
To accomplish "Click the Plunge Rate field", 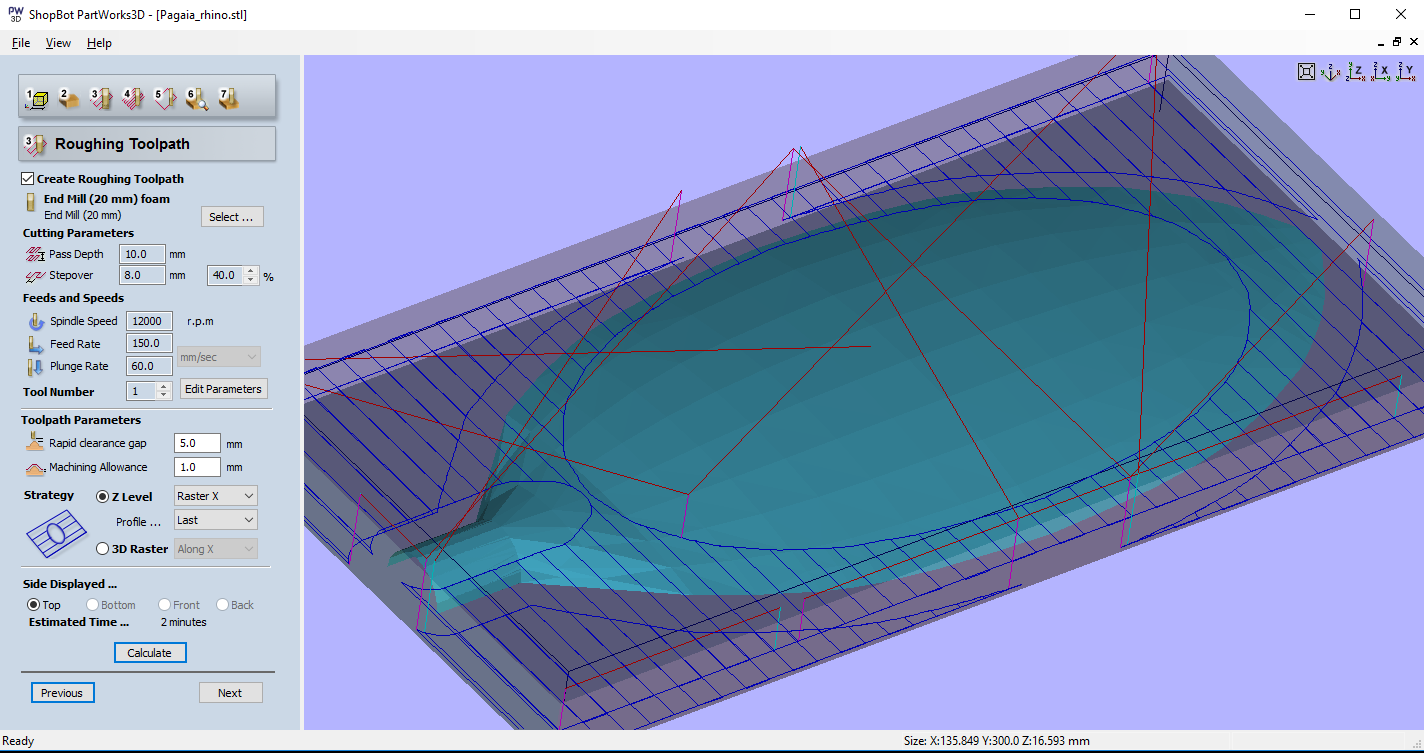I will pos(150,366).
